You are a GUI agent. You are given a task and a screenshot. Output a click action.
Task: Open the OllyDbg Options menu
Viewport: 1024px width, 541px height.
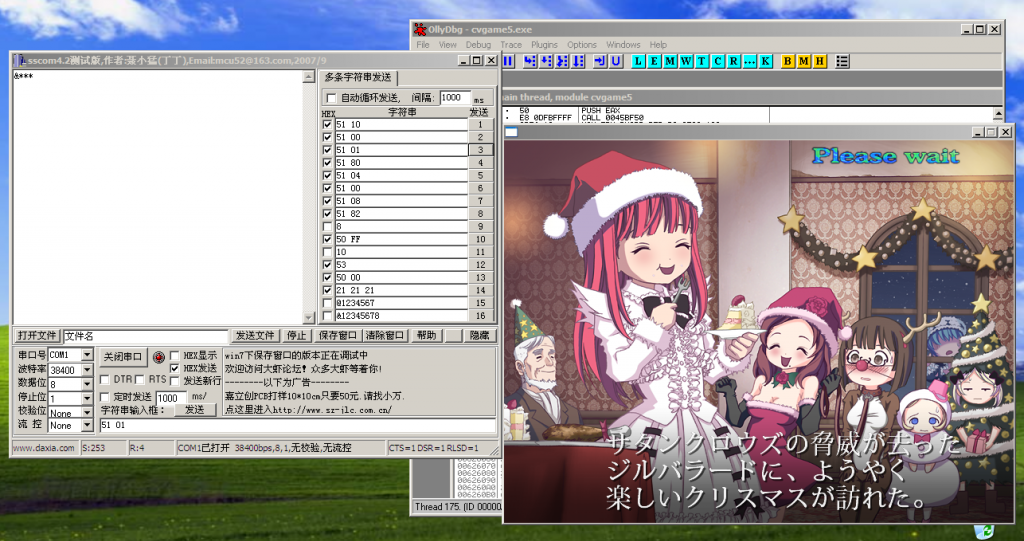tap(582, 45)
